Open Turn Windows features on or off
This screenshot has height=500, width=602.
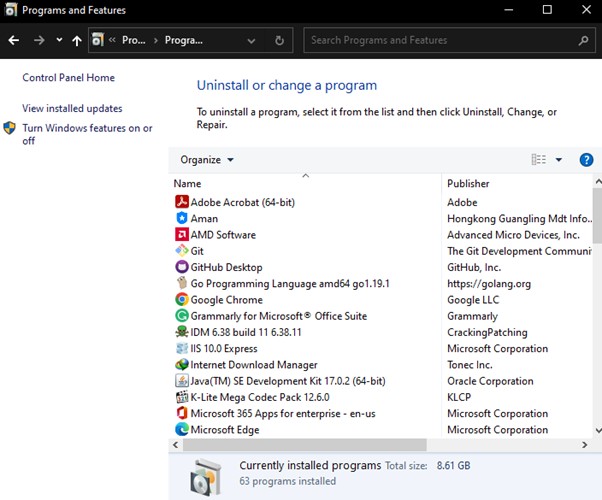pos(87,134)
